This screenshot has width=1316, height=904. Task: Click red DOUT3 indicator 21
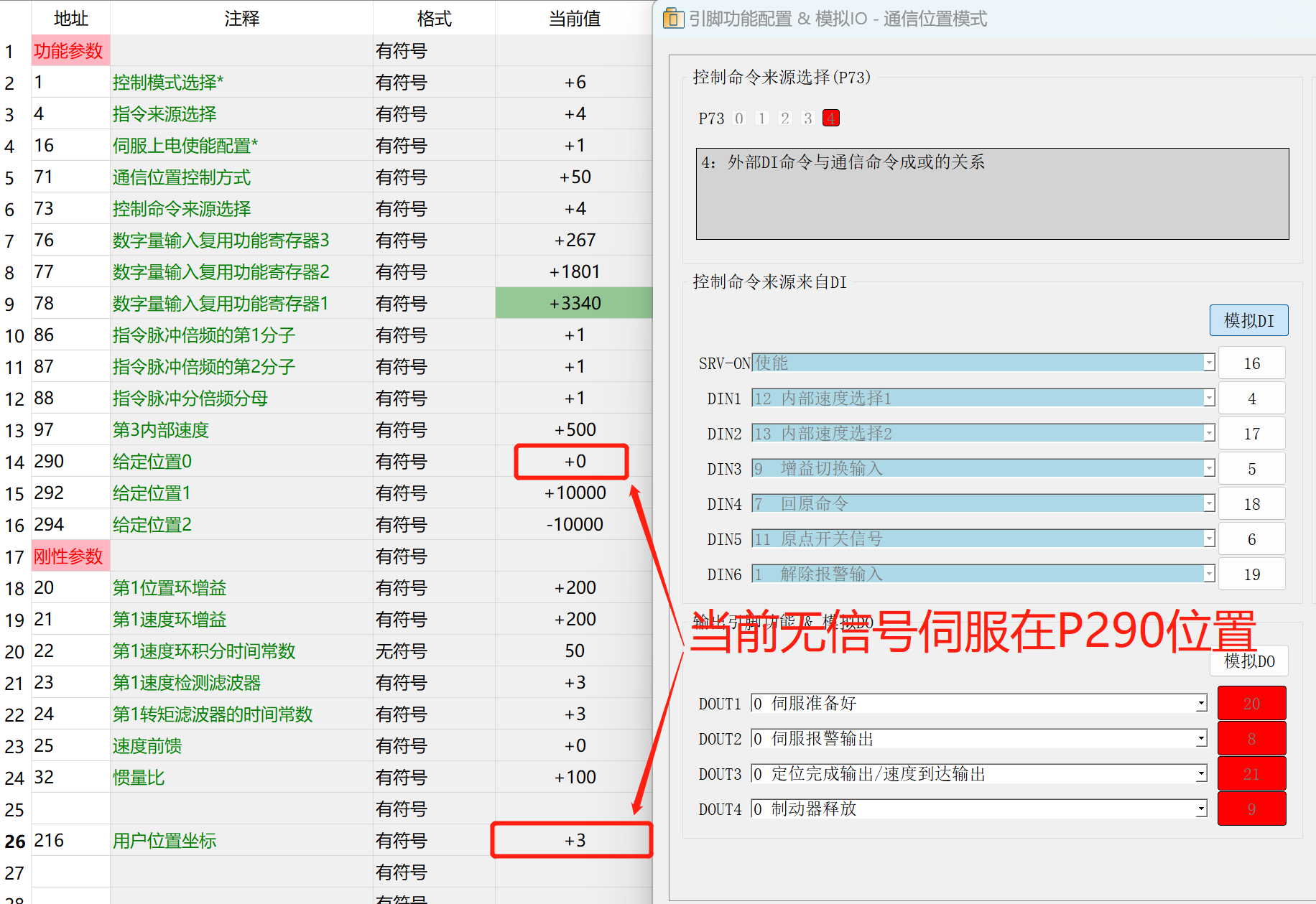1252,774
